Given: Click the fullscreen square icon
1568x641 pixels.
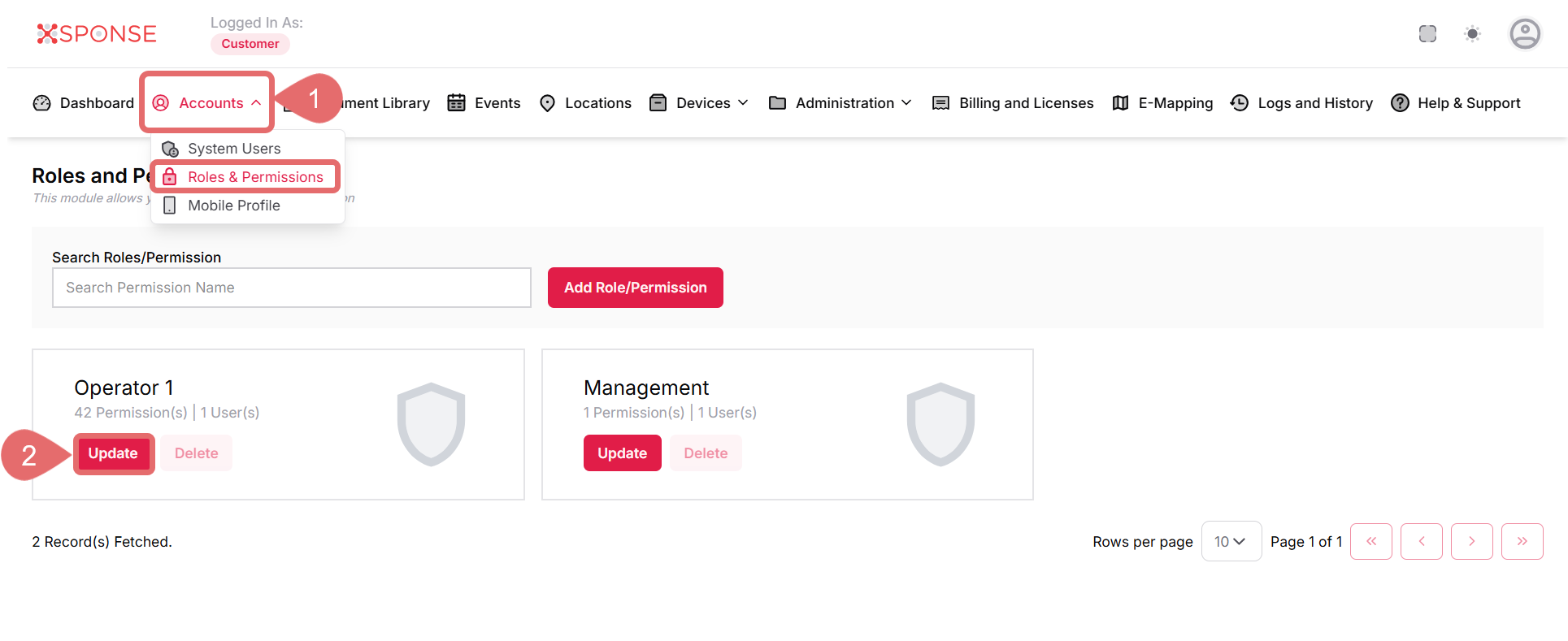Looking at the screenshot, I should [1427, 34].
